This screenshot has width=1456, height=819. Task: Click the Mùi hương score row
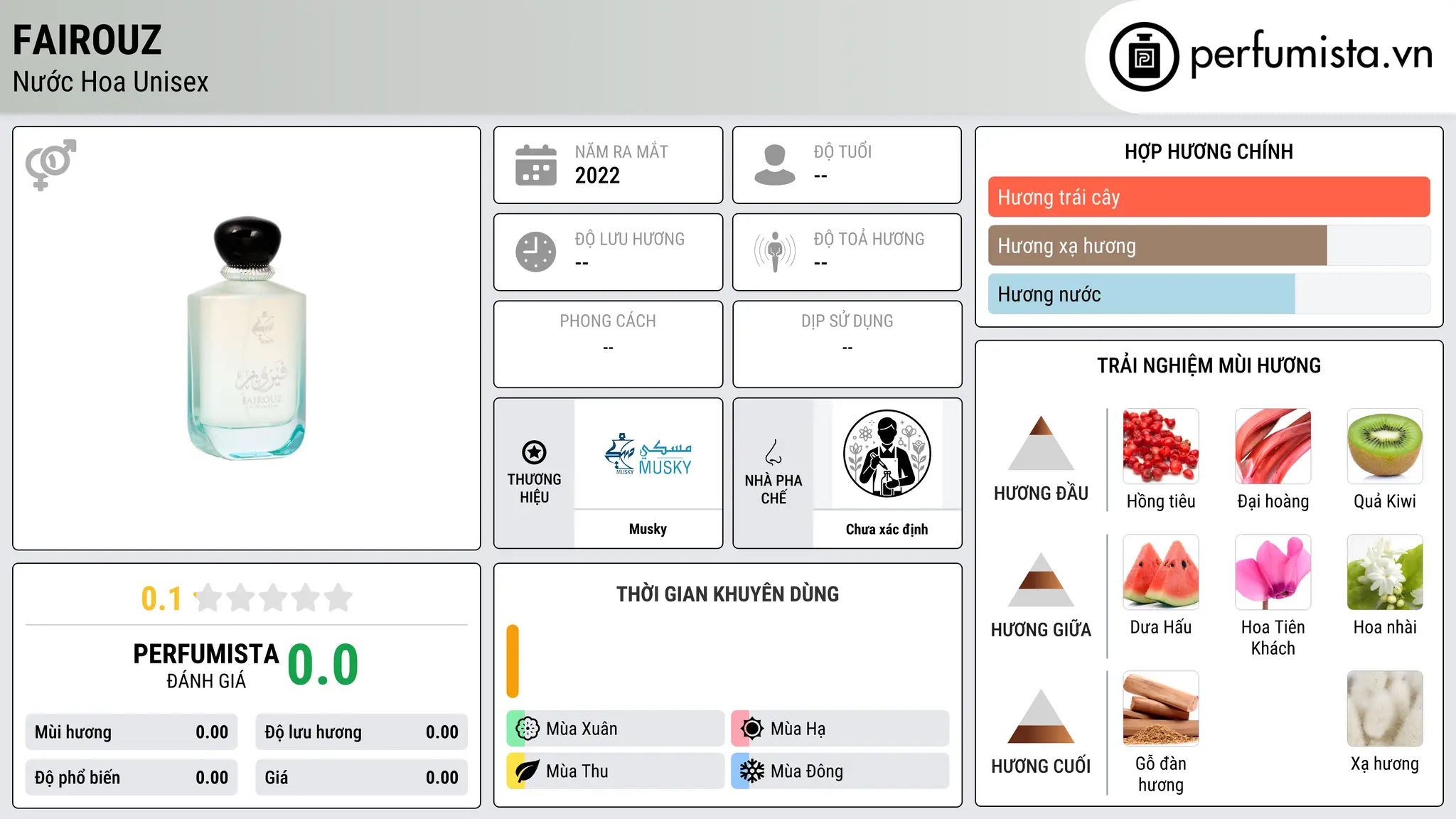point(132,732)
